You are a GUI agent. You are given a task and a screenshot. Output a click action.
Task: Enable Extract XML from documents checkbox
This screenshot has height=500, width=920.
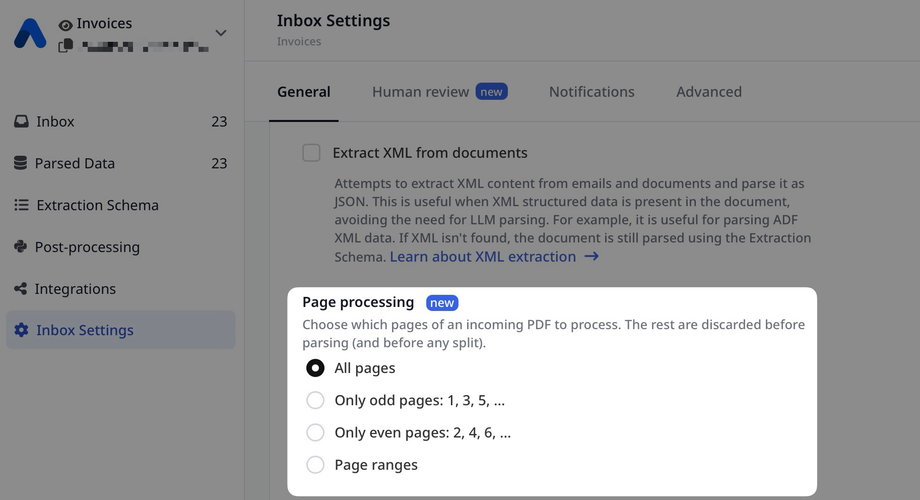point(311,153)
